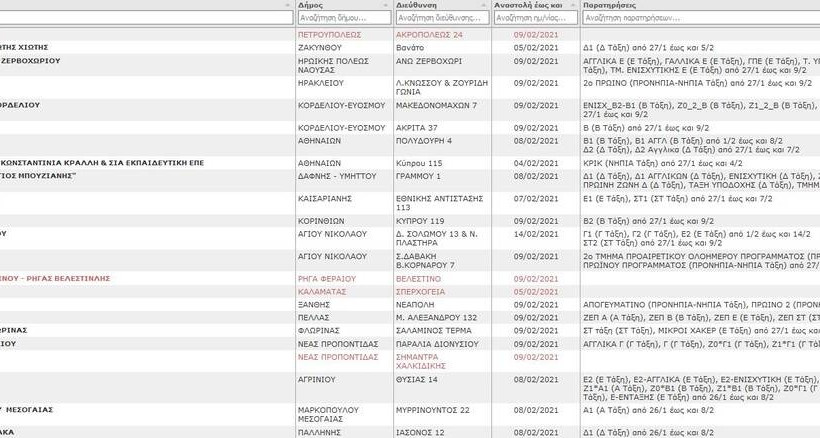
Task: Focus the Αναζήτηση ημ/νίας date filter
Action: click(x=536, y=18)
